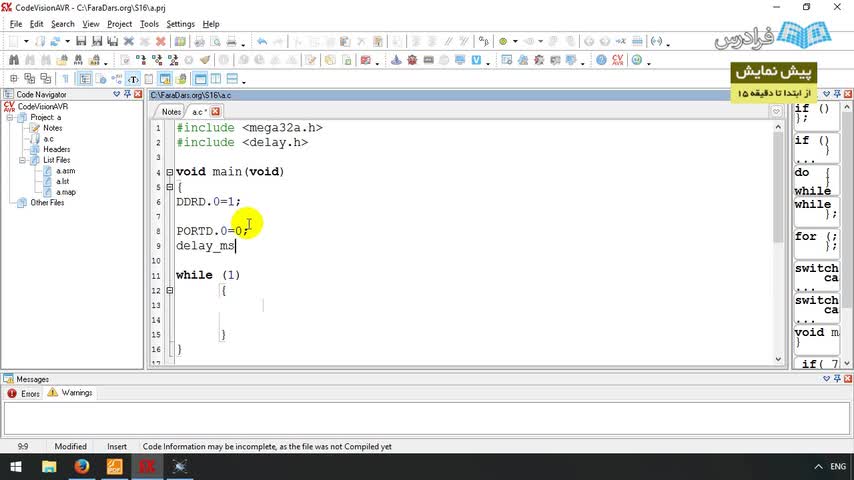Click the red CodeVisionAVR about icon
Viewport: 854px width, 480px height.
pyautogui.click(x=618, y=60)
